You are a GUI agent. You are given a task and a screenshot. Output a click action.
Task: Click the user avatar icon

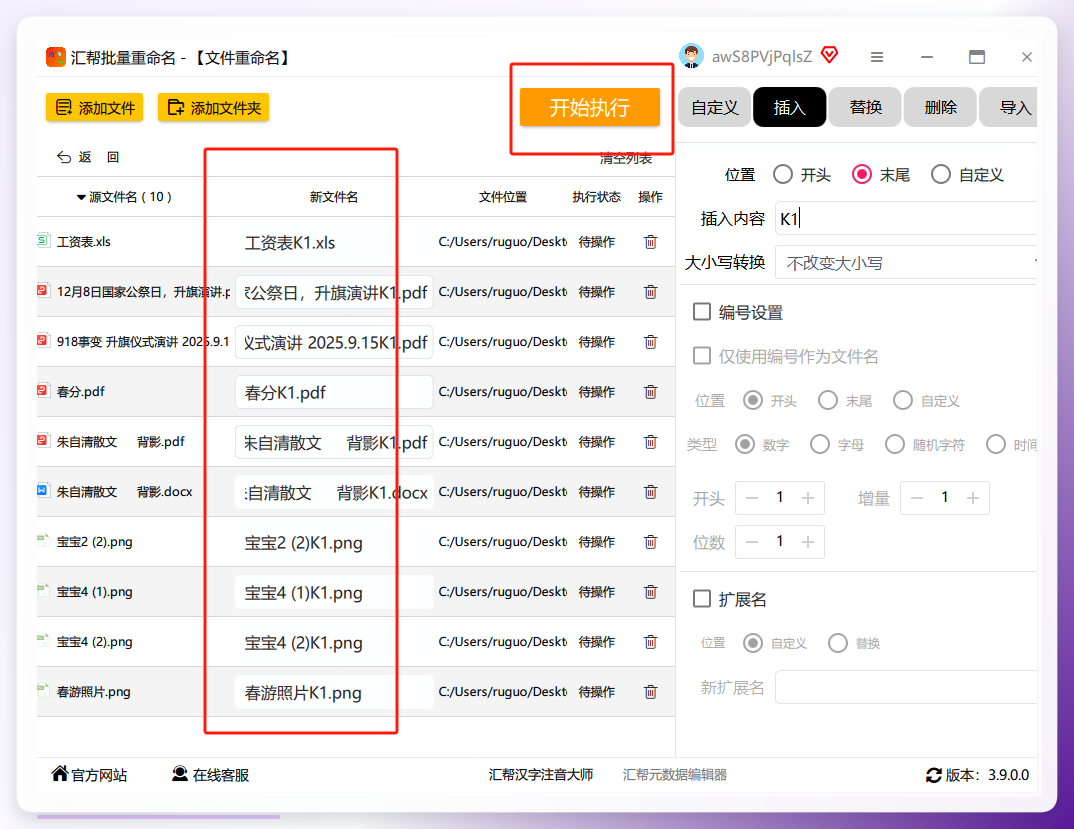pos(692,56)
